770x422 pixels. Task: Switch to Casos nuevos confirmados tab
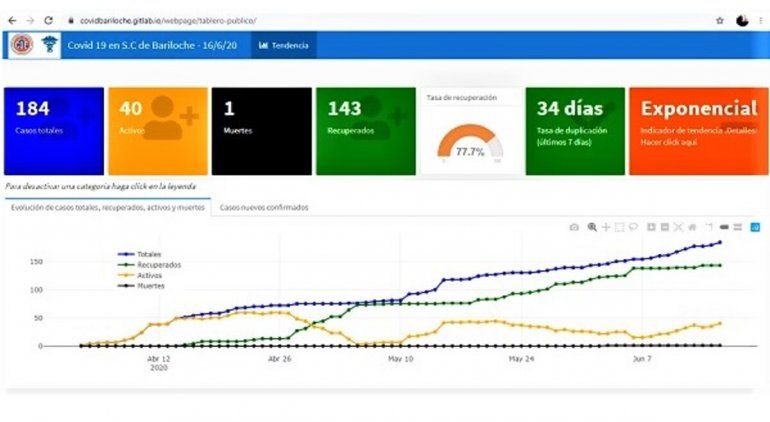click(x=264, y=207)
